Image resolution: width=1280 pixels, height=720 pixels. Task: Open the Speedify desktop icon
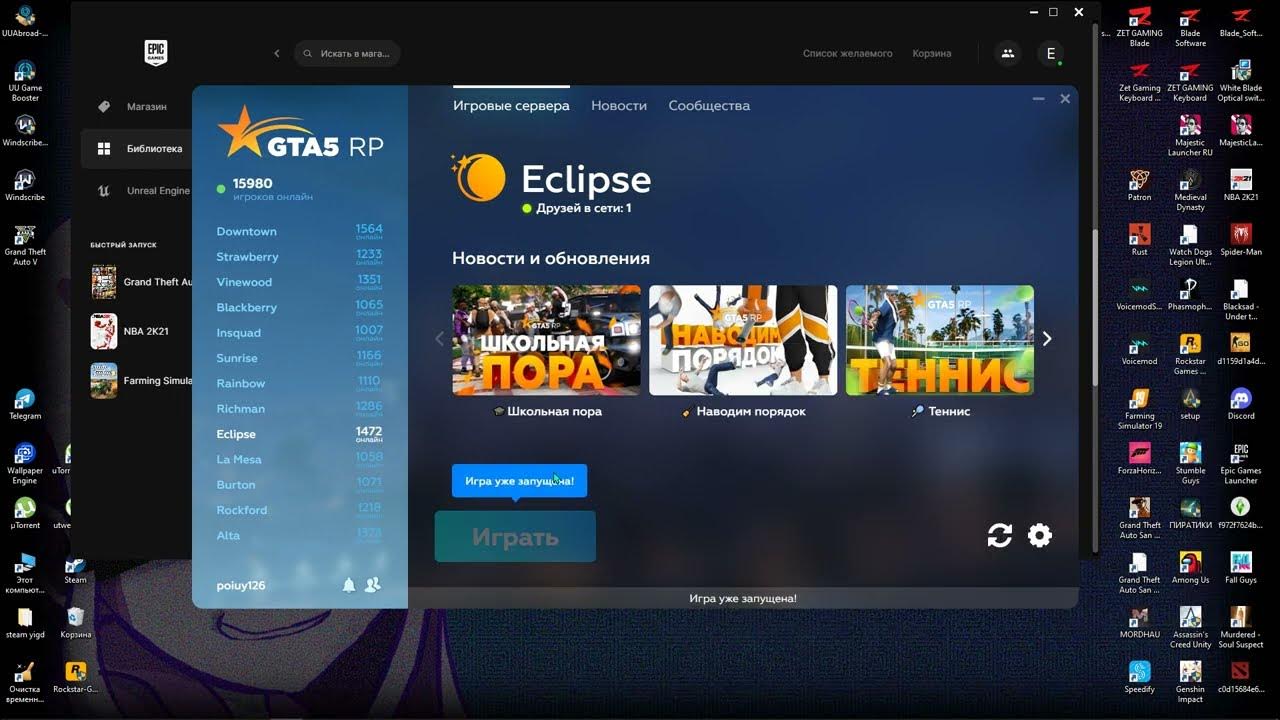1139,677
